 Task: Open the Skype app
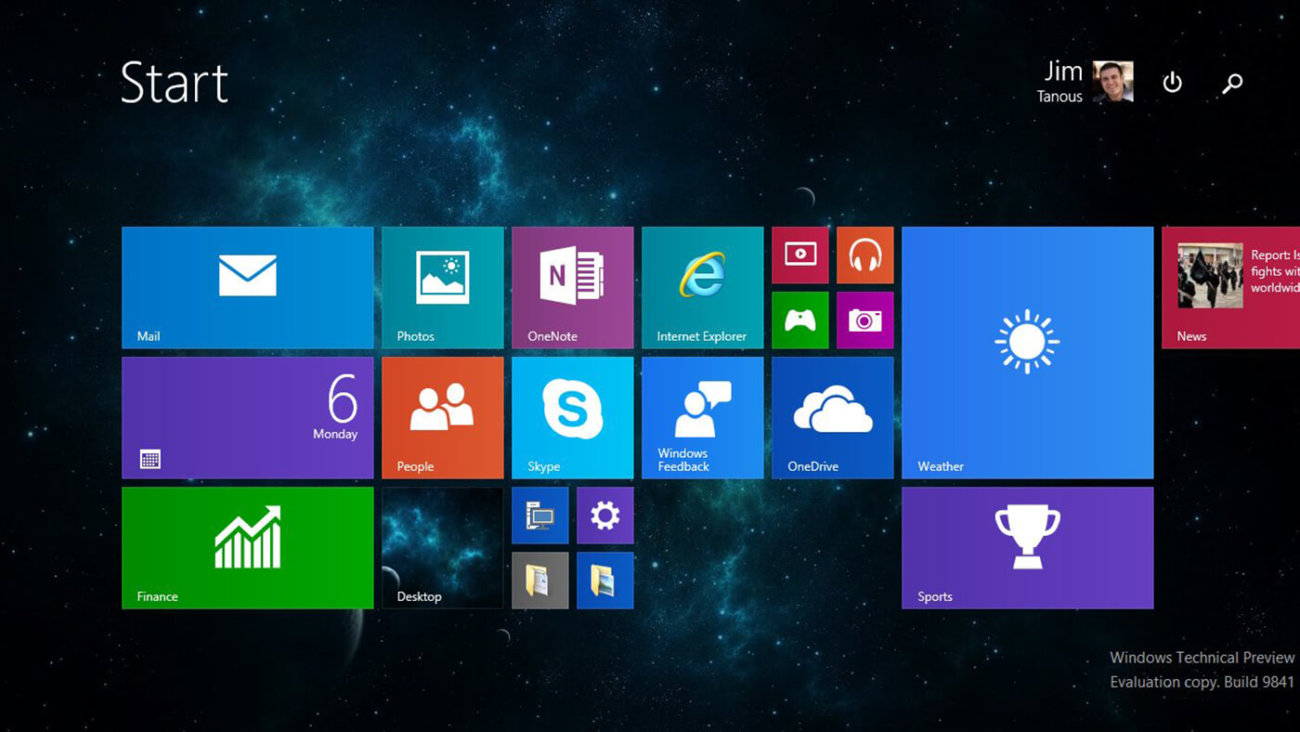tap(571, 417)
